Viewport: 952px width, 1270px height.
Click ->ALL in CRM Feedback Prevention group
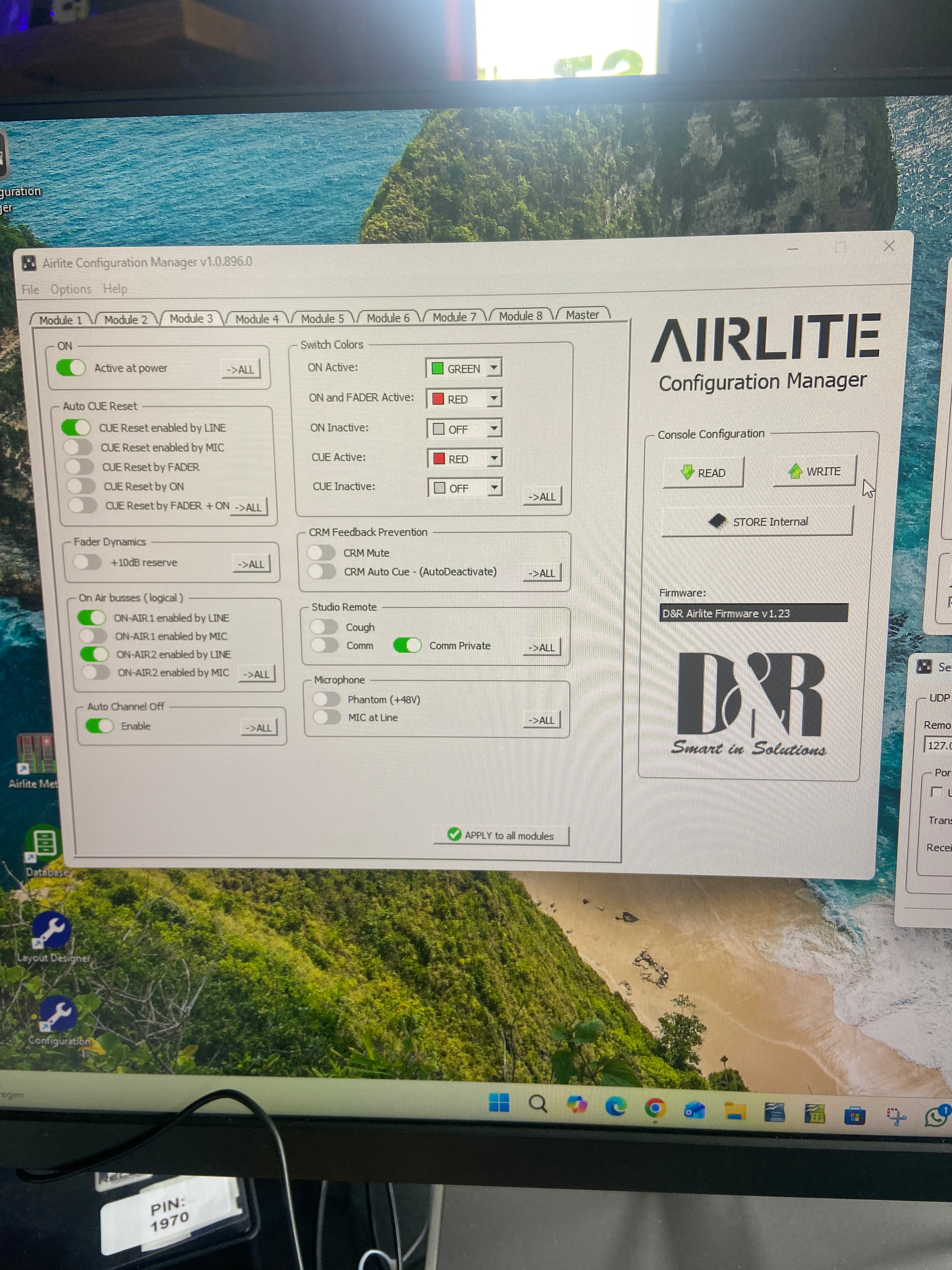542,573
